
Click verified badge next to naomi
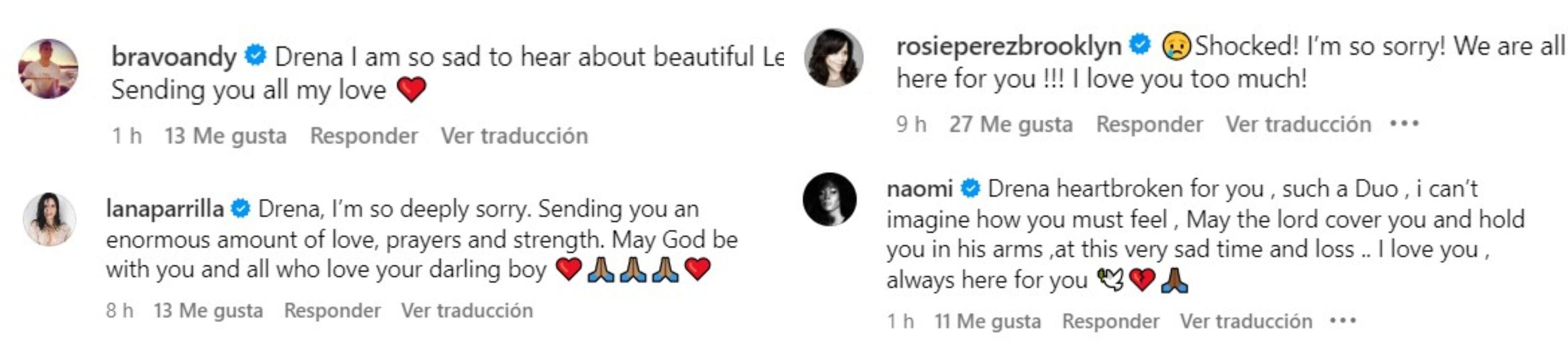pyautogui.click(x=970, y=189)
